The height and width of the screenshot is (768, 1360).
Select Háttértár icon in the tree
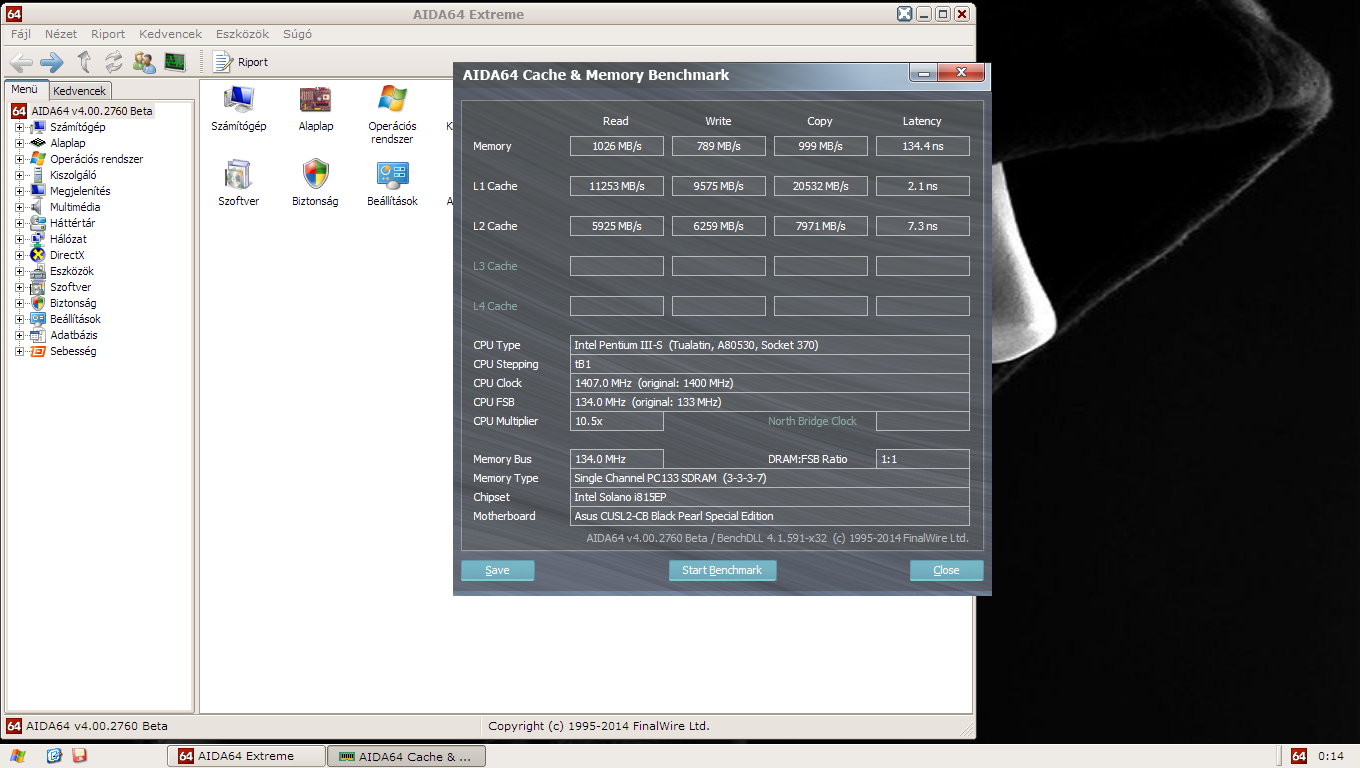pos(38,223)
